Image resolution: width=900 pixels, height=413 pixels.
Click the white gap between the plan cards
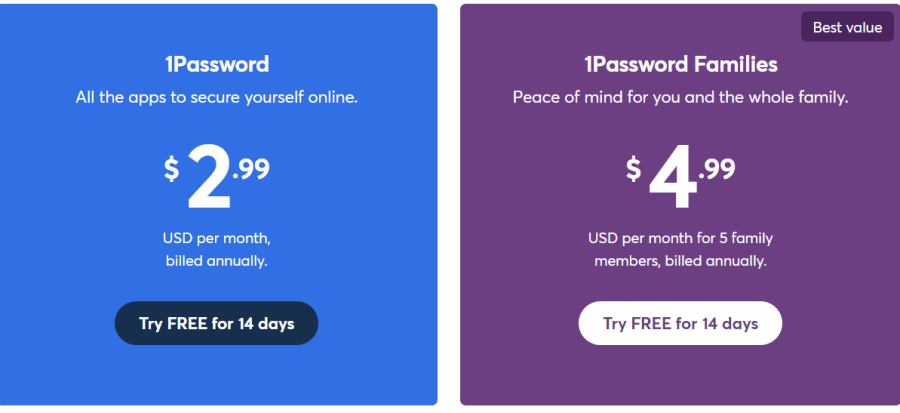[x=449, y=204]
